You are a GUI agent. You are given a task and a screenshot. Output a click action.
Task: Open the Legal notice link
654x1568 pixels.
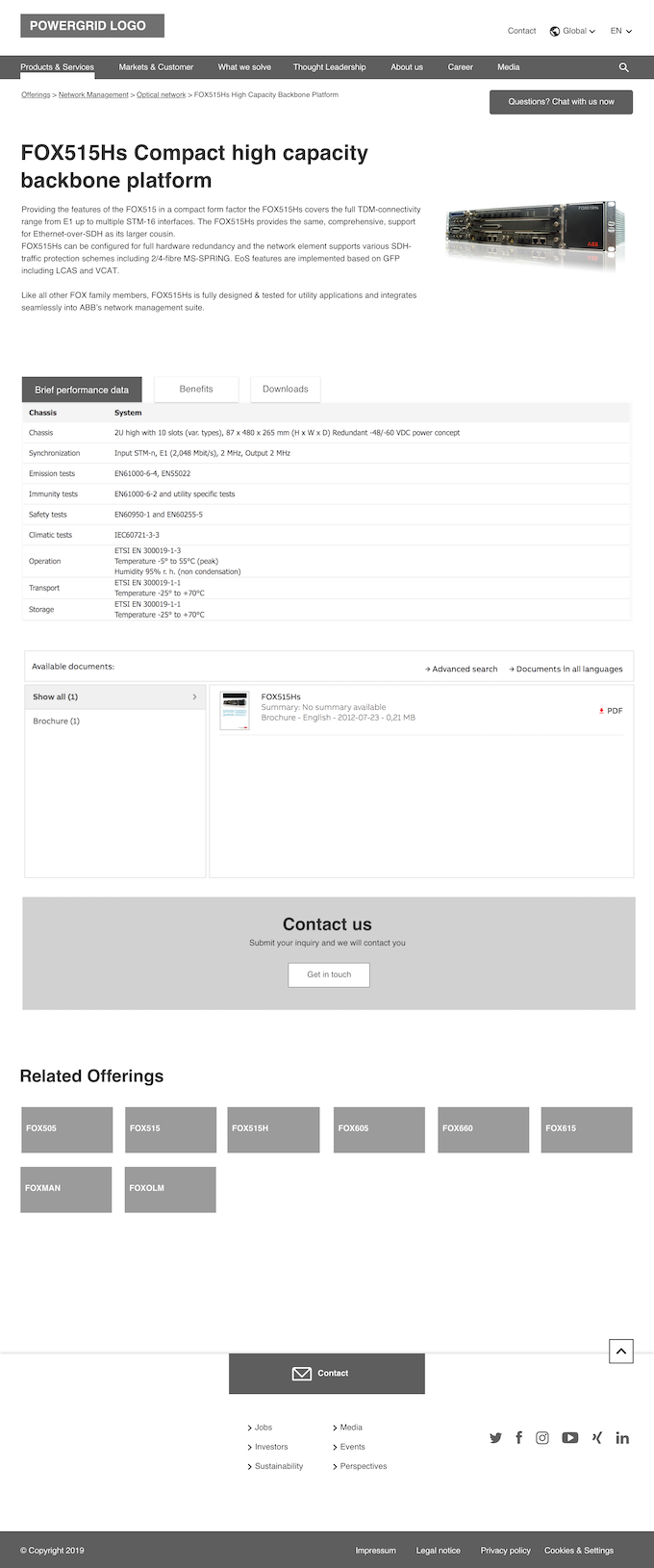pyautogui.click(x=439, y=1551)
